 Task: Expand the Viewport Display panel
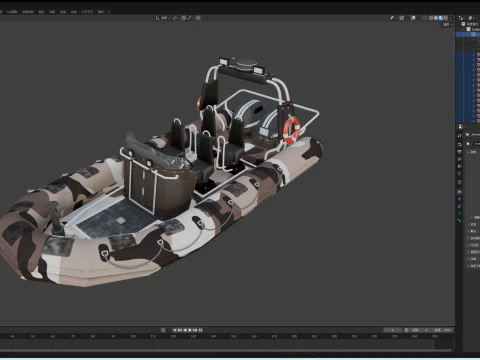[473, 252]
